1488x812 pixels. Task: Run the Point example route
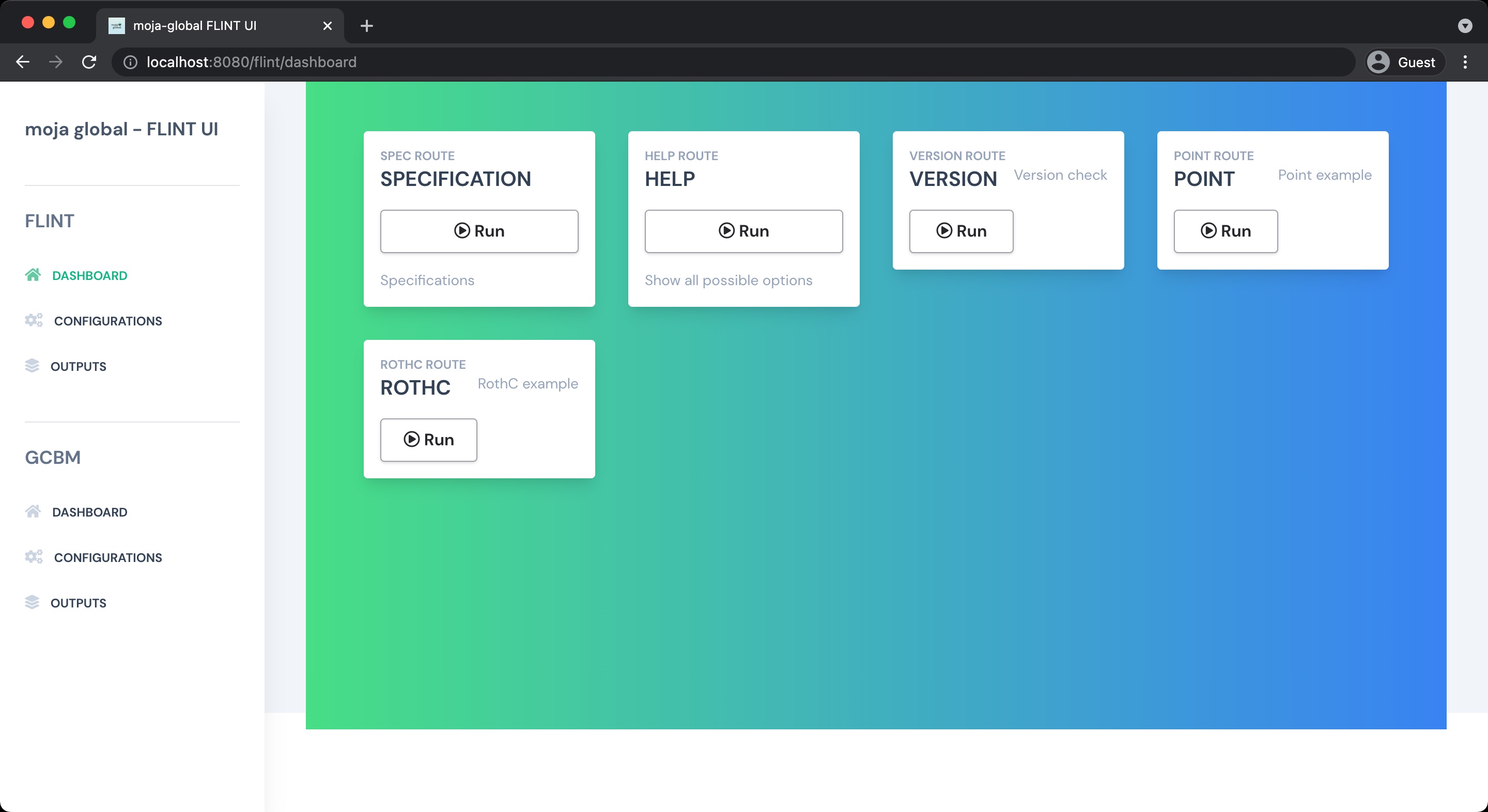[1225, 231]
